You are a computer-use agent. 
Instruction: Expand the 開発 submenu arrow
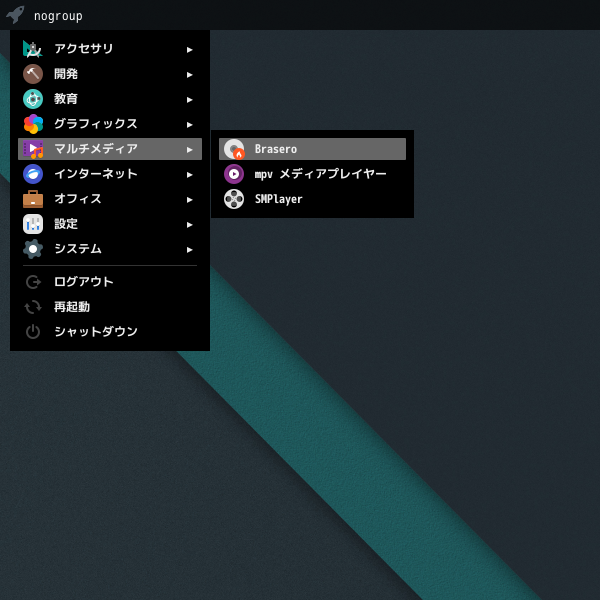189,75
